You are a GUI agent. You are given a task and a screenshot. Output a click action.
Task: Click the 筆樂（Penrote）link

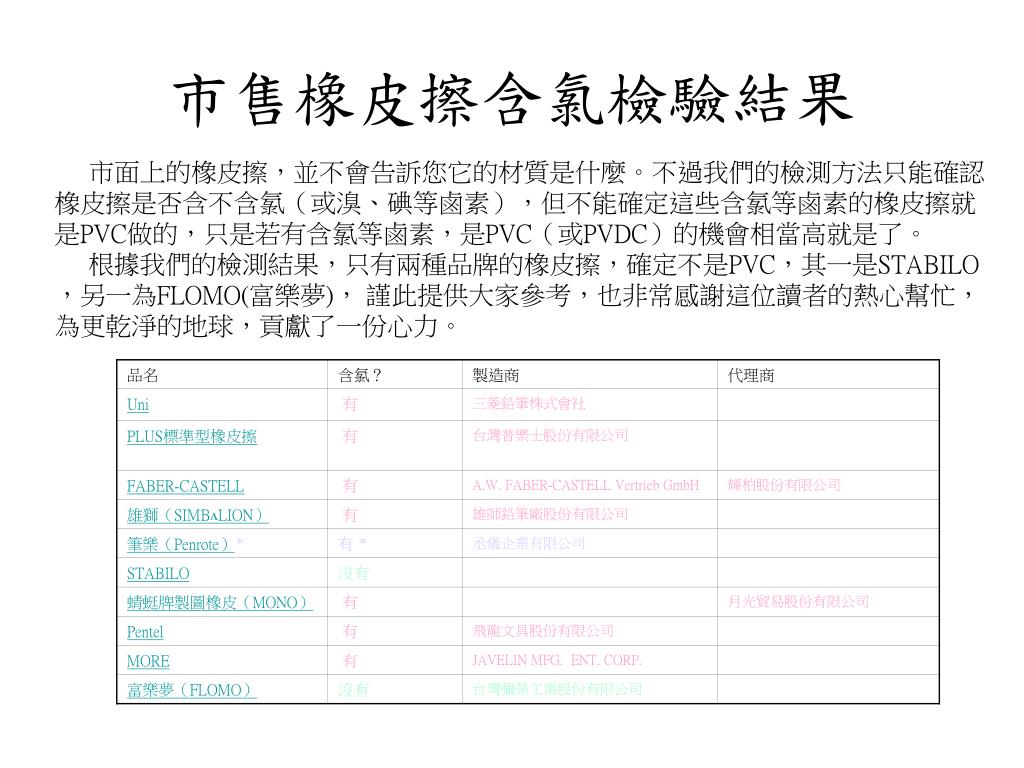point(180,544)
